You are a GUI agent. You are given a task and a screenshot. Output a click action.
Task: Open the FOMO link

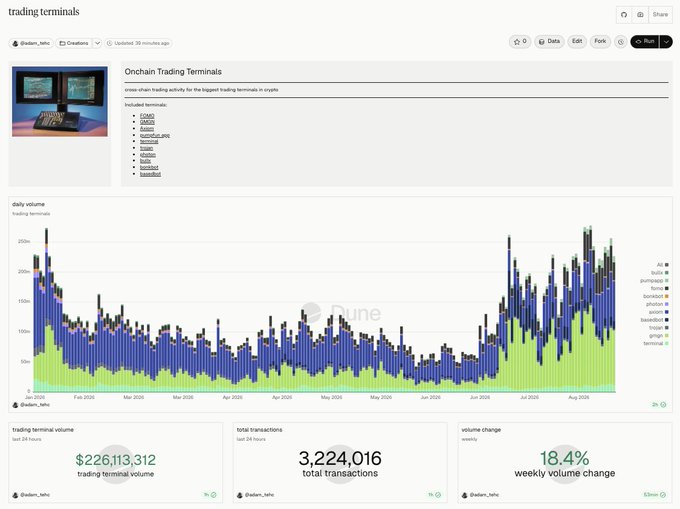click(x=147, y=116)
